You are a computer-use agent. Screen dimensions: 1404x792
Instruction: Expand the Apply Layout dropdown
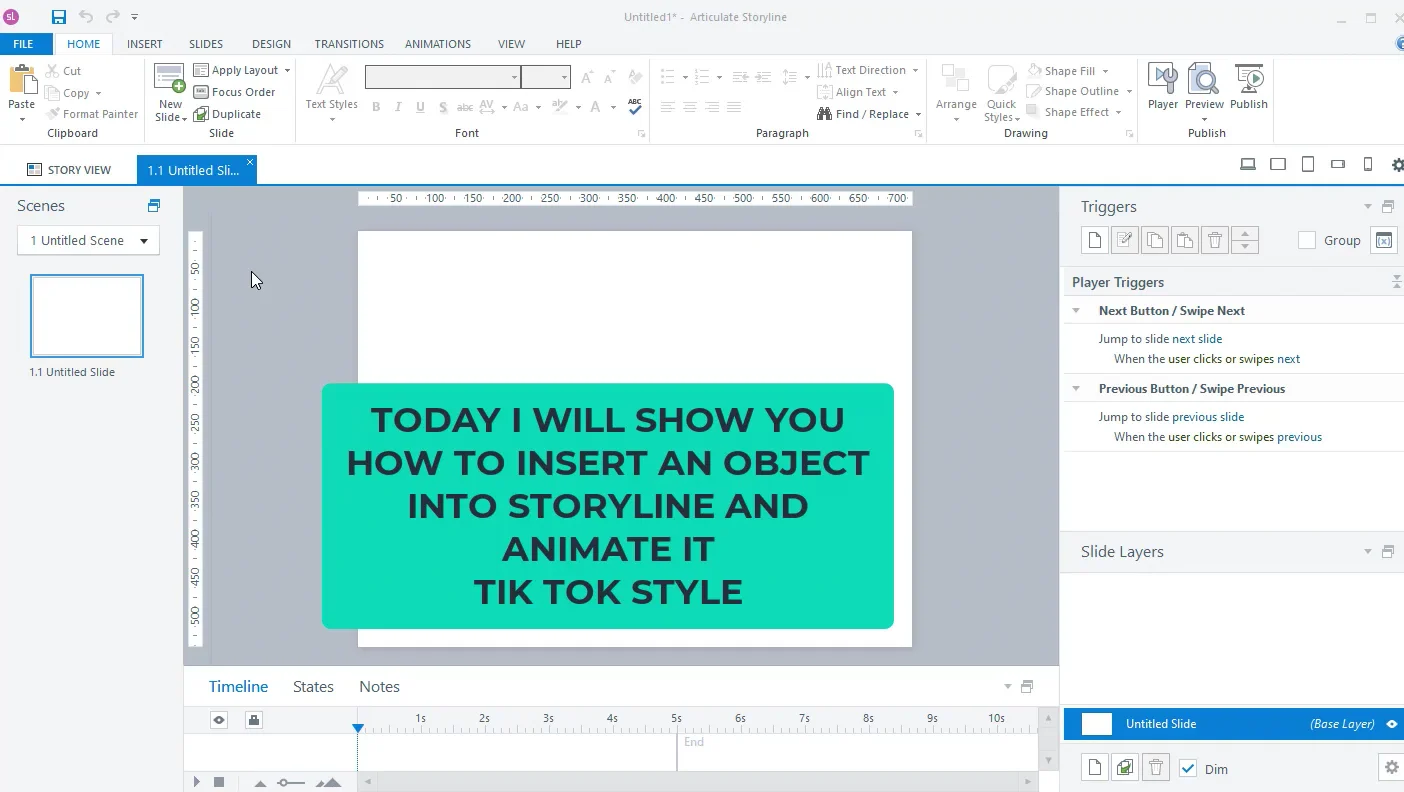pos(287,70)
